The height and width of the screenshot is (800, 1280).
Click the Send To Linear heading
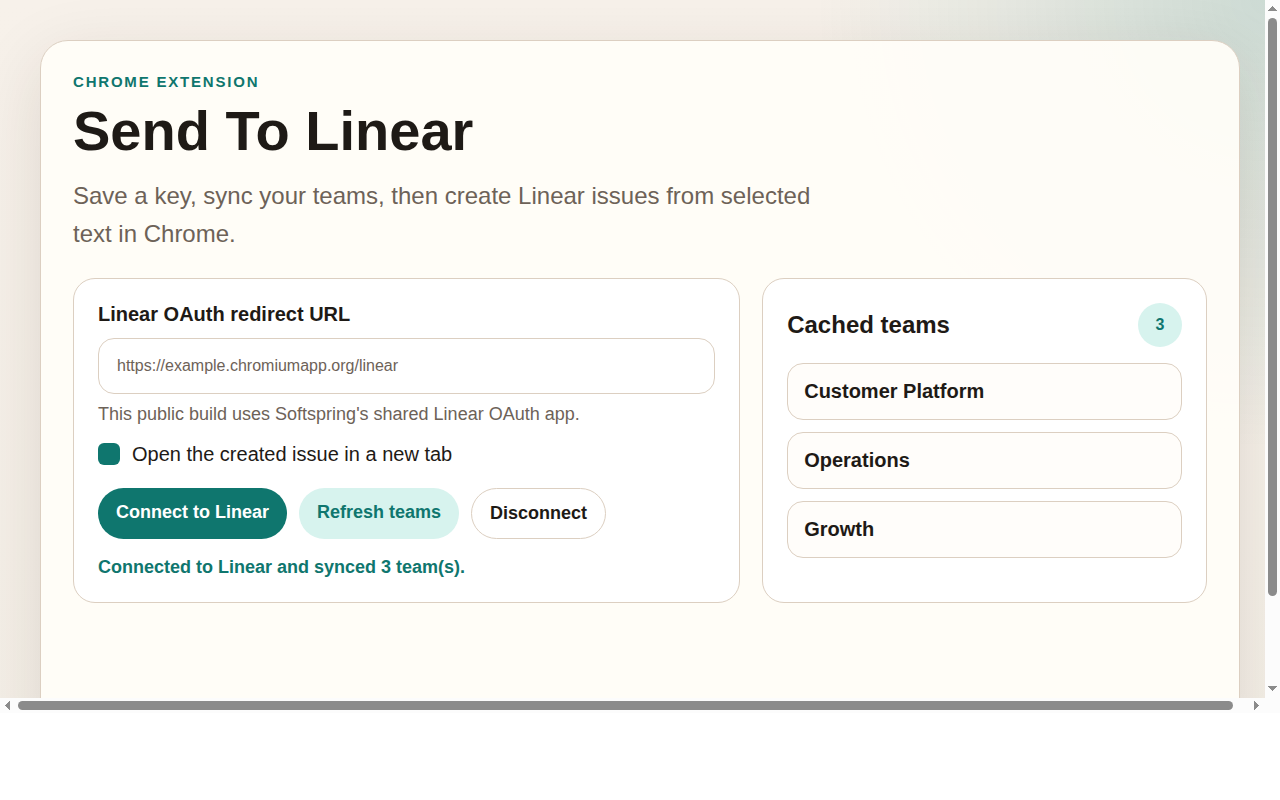pyautogui.click(x=273, y=131)
